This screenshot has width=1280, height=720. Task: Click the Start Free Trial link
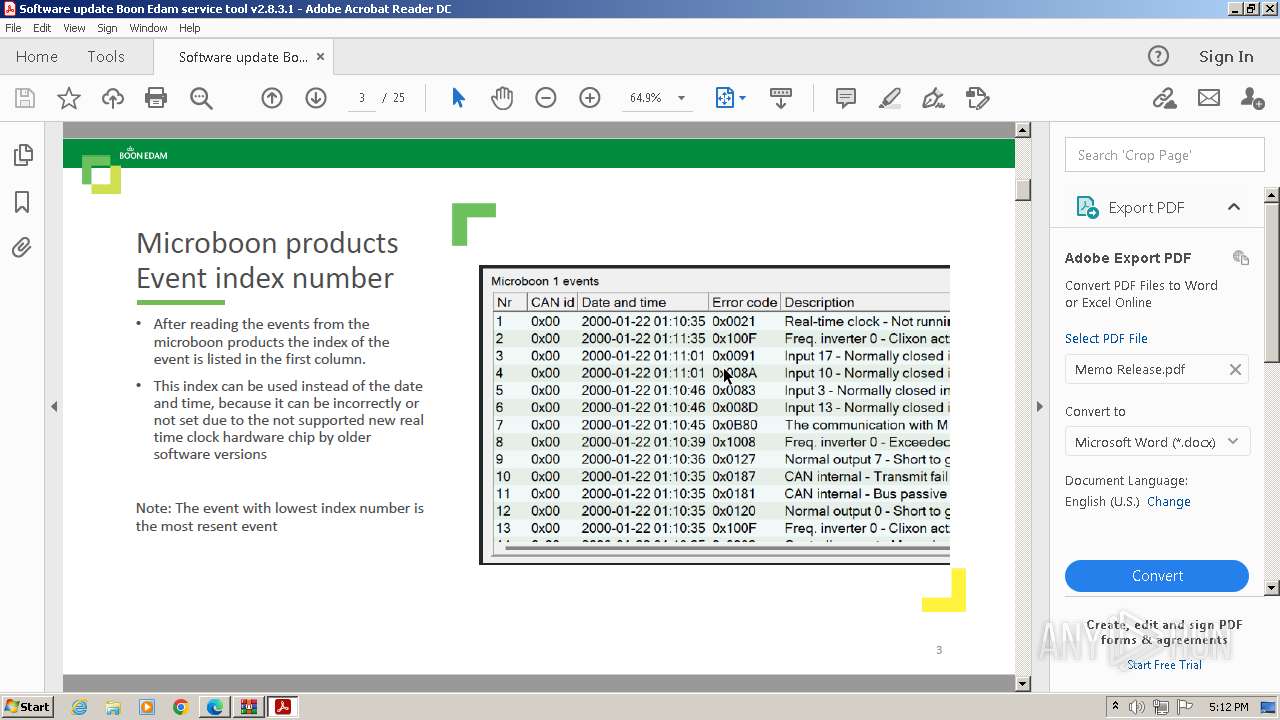click(x=1164, y=665)
